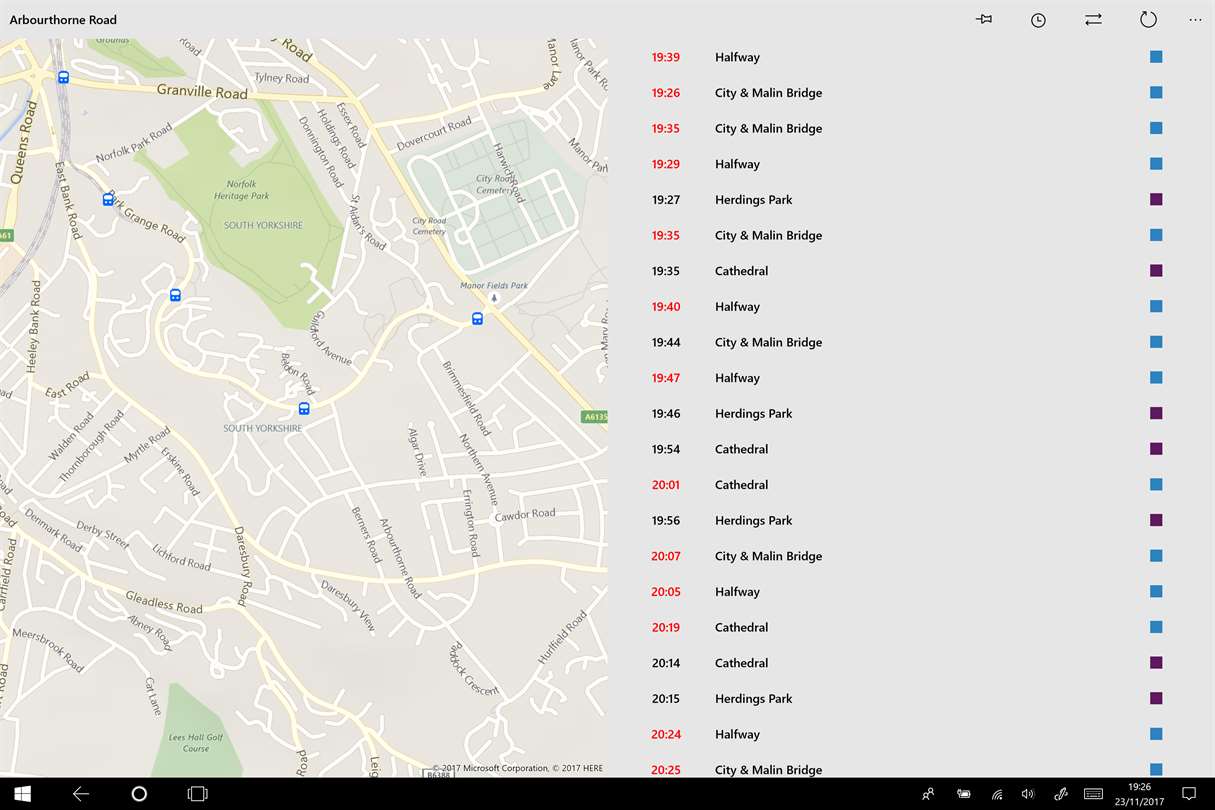Viewport: 1215px width, 810px height.
Task: Select the tram stop marker on Granville Road
Action: pos(63,77)
